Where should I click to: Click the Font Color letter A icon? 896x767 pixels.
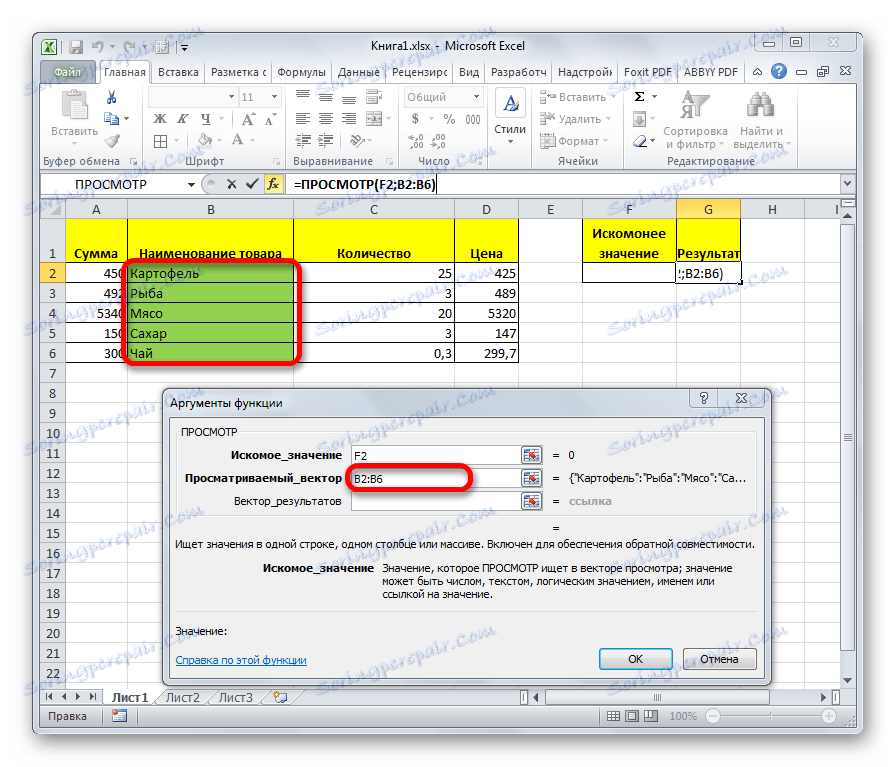(x=238, y=140)
